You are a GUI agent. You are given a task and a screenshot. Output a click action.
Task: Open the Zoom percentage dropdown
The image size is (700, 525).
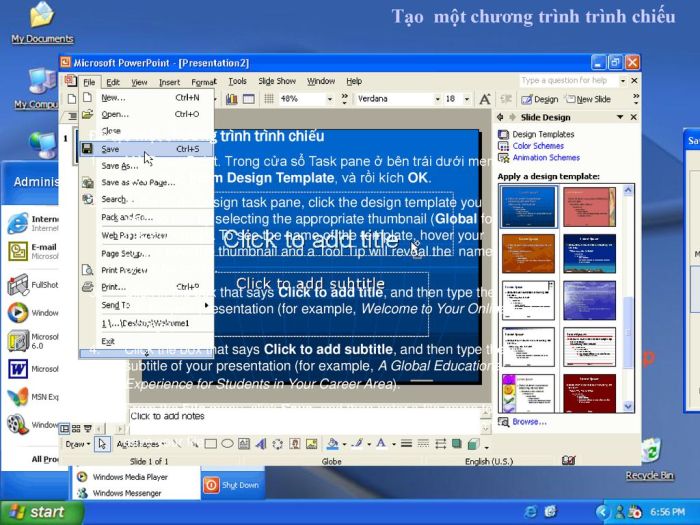click(x=331, y=99)
